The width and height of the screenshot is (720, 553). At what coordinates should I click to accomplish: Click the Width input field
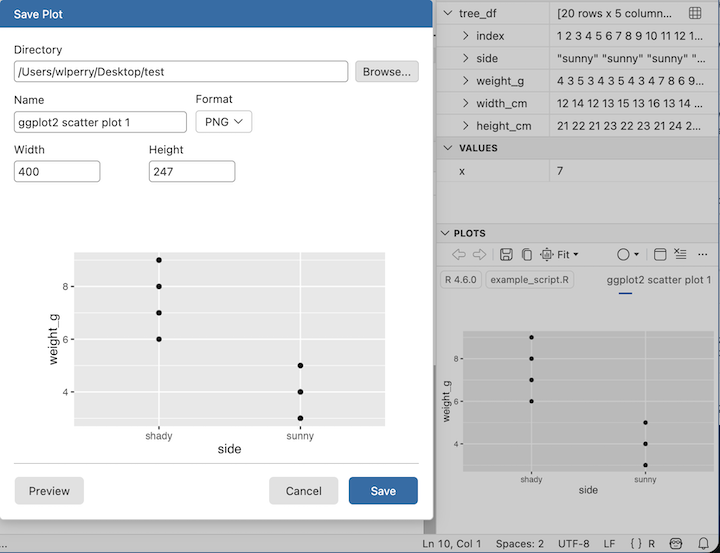tap(57, 171)
